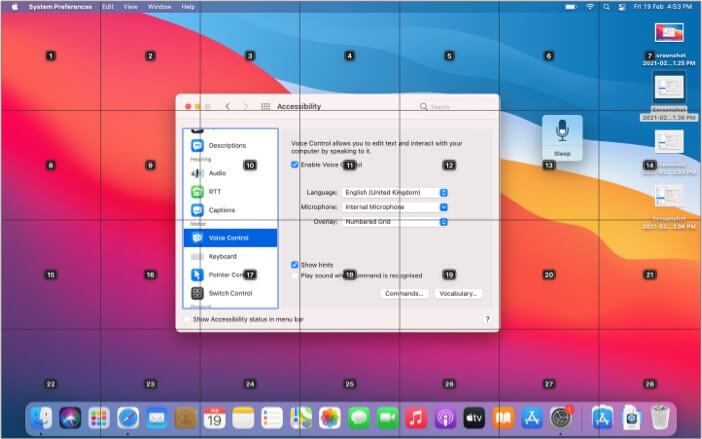Image resolution: width=702 pixels, height=439 pixels.
Task: Open the Apple menu
Action: tap(15, 7)
